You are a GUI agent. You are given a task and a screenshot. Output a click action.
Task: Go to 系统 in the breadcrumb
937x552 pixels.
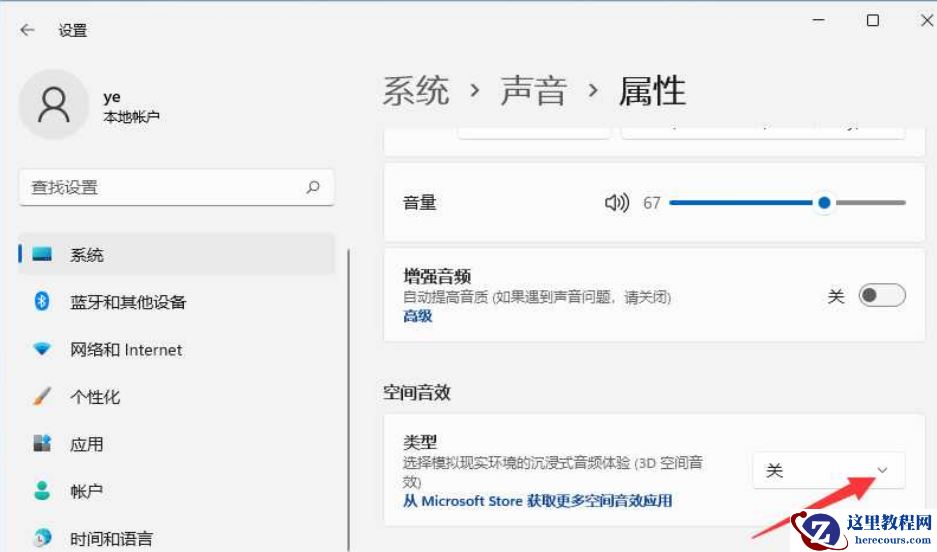(416, 91)
